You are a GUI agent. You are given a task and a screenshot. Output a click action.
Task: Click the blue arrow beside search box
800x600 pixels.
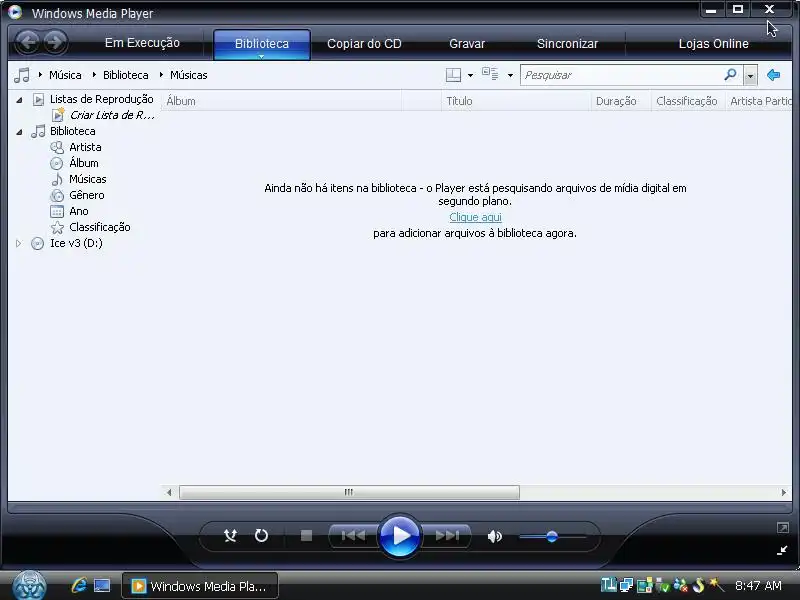(773, 75)
